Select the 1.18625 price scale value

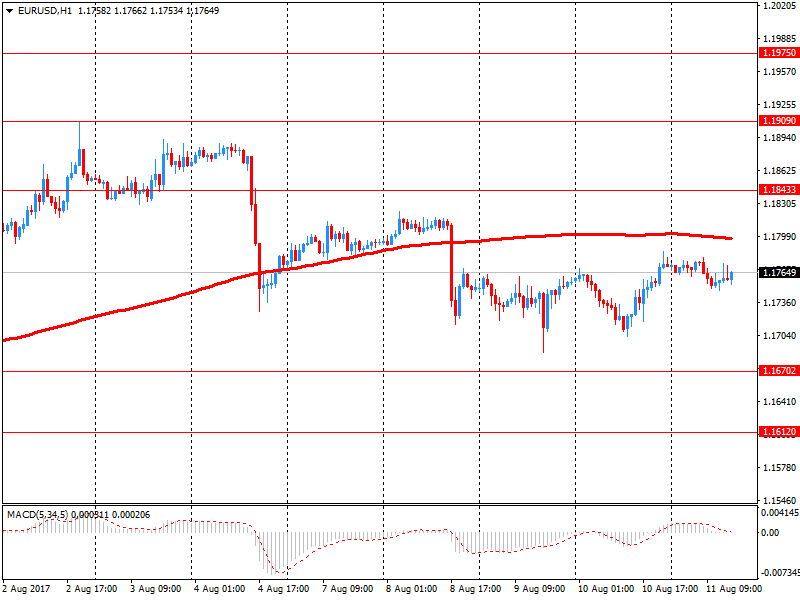[x=780, y=171]
